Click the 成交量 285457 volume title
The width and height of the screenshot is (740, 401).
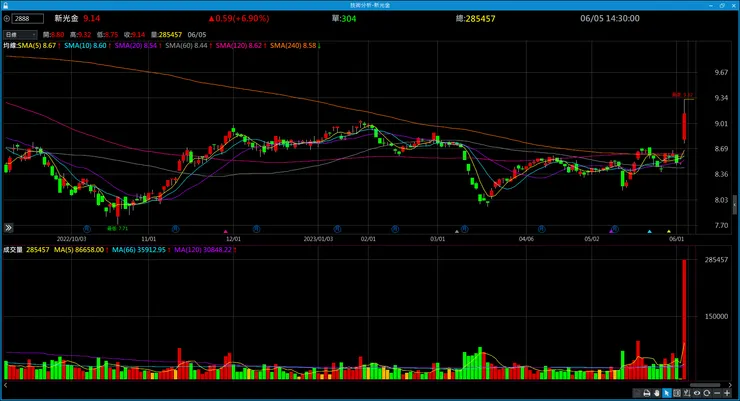pos(26,250)
